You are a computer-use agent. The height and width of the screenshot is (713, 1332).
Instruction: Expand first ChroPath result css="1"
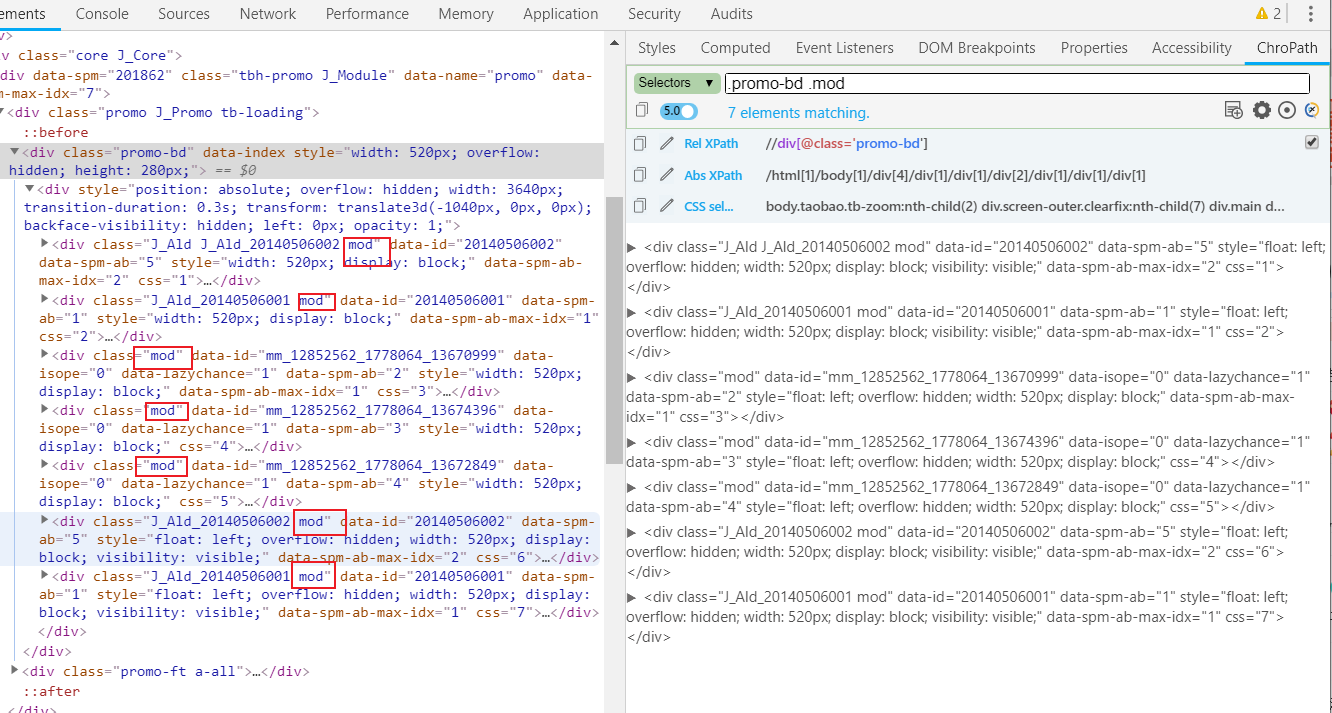pos(631,247)
